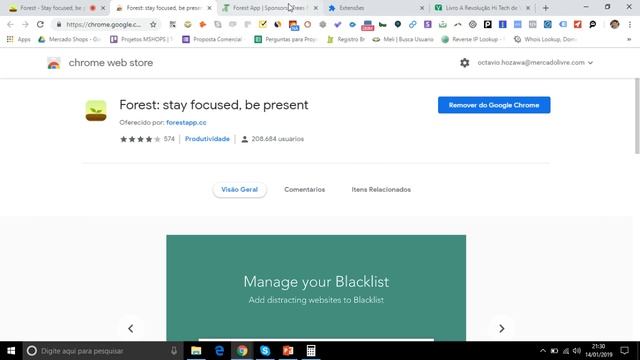Open the Apps shortcut in bookmarks bar
The height and width of the screenshot is (360, 640).
click(x=18, y=39)
